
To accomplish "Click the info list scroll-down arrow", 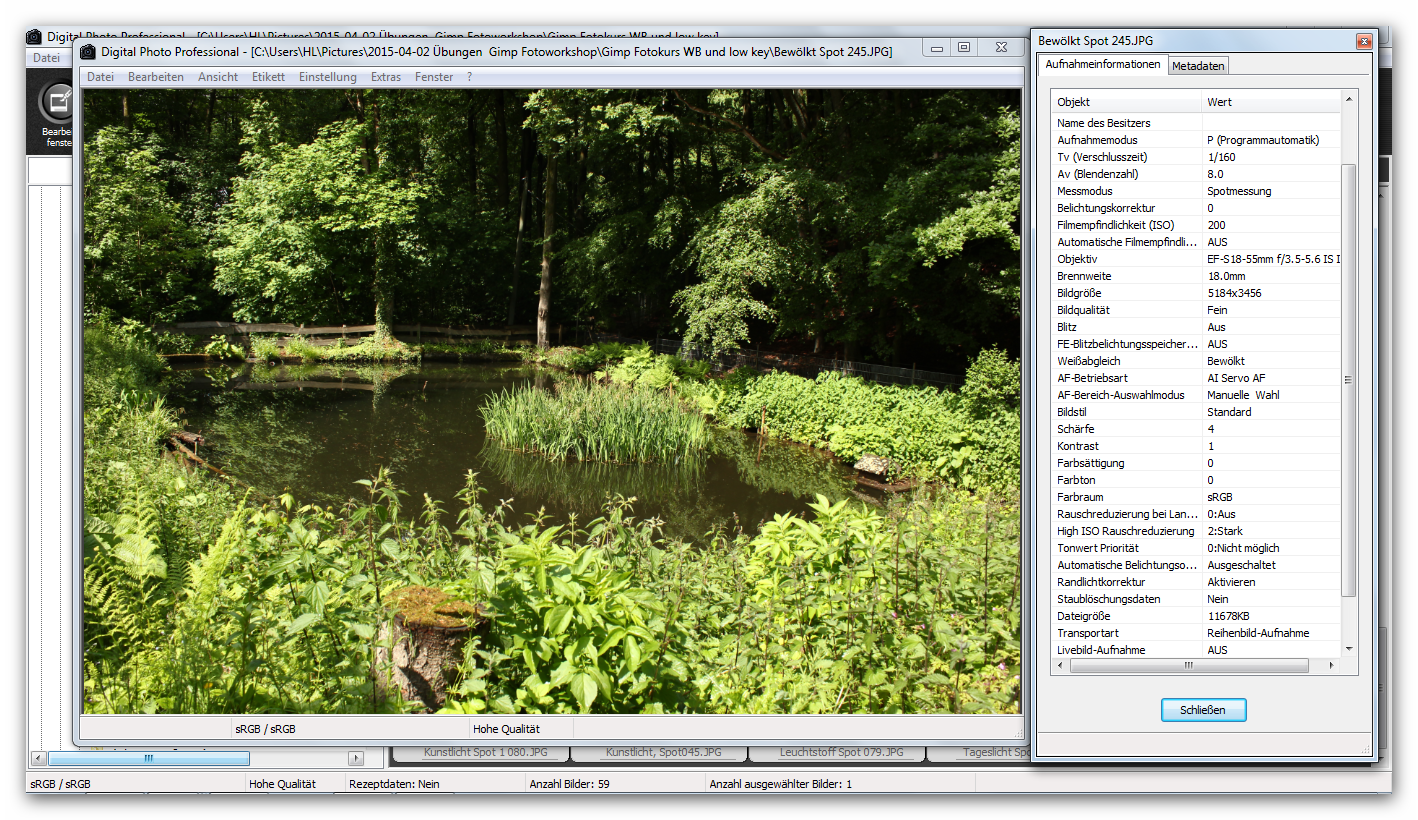I will [1348, 649].
